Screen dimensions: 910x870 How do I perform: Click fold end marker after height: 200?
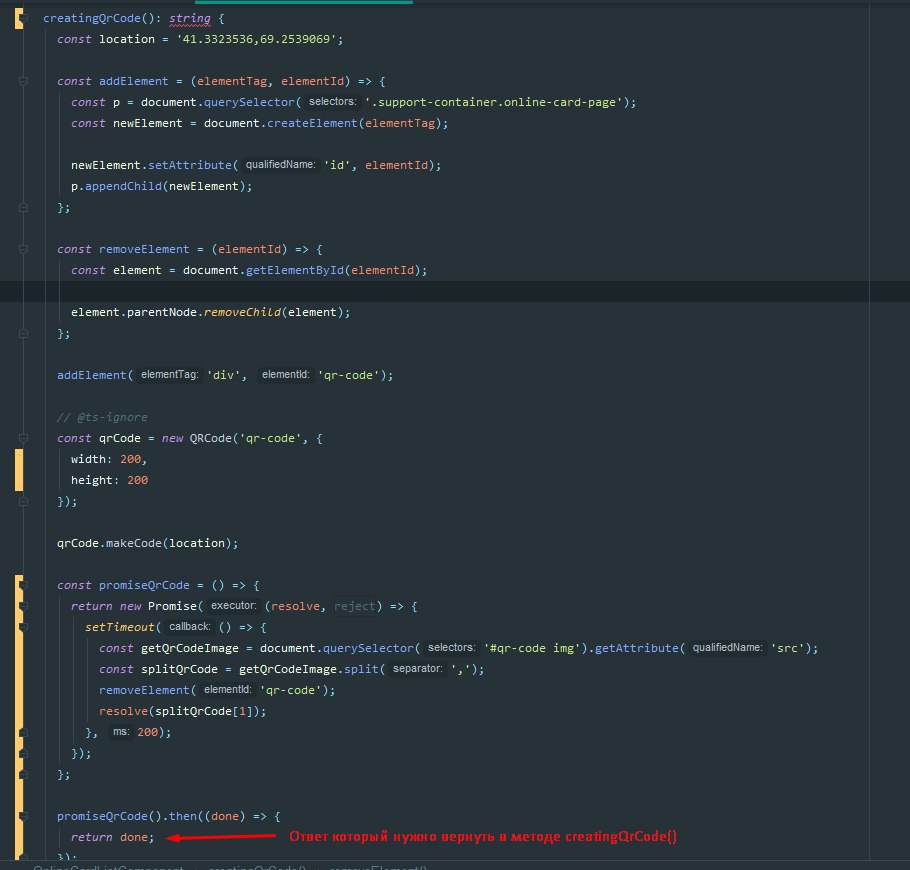point(23,501)
